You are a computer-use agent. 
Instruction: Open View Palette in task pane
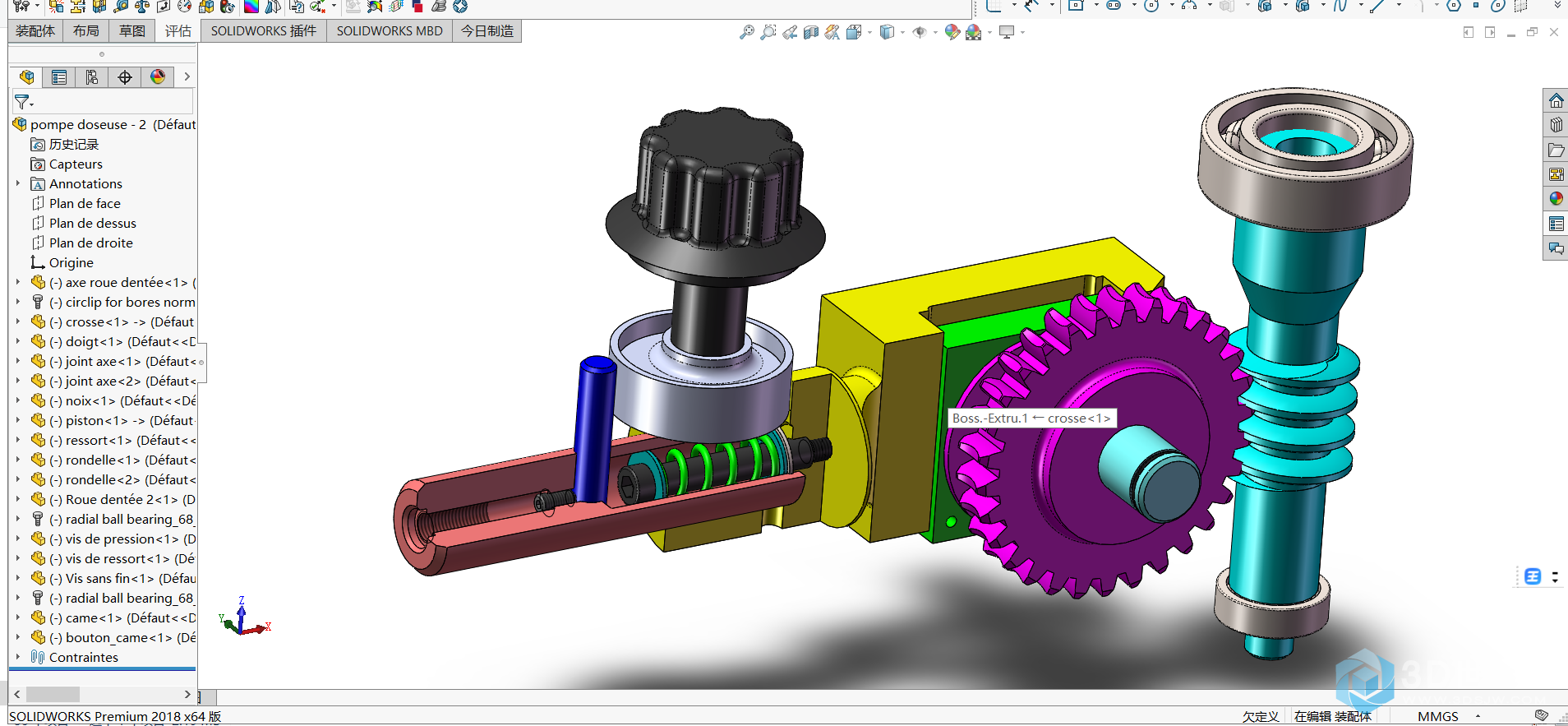click(x=1556, y=174)
